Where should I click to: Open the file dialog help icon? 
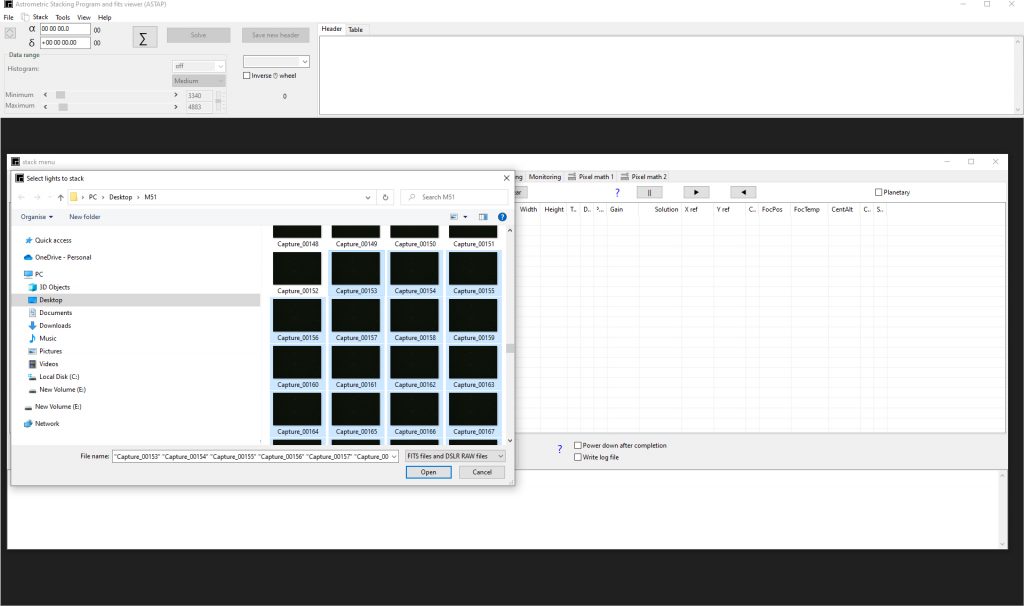coord(502,217)
